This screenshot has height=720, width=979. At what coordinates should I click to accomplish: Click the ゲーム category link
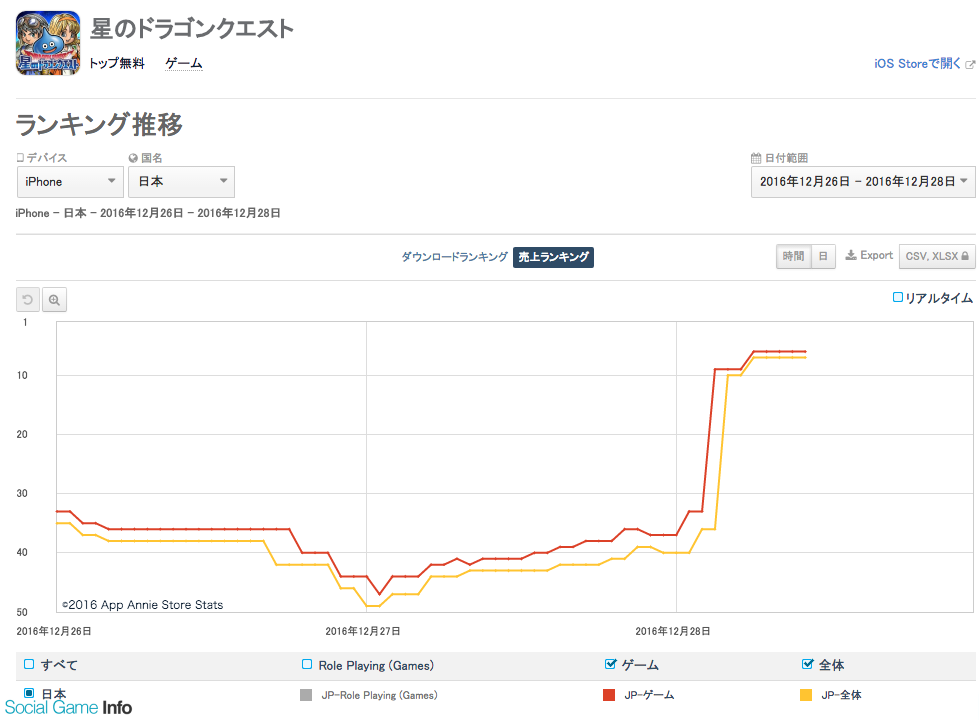pos(184,64)
